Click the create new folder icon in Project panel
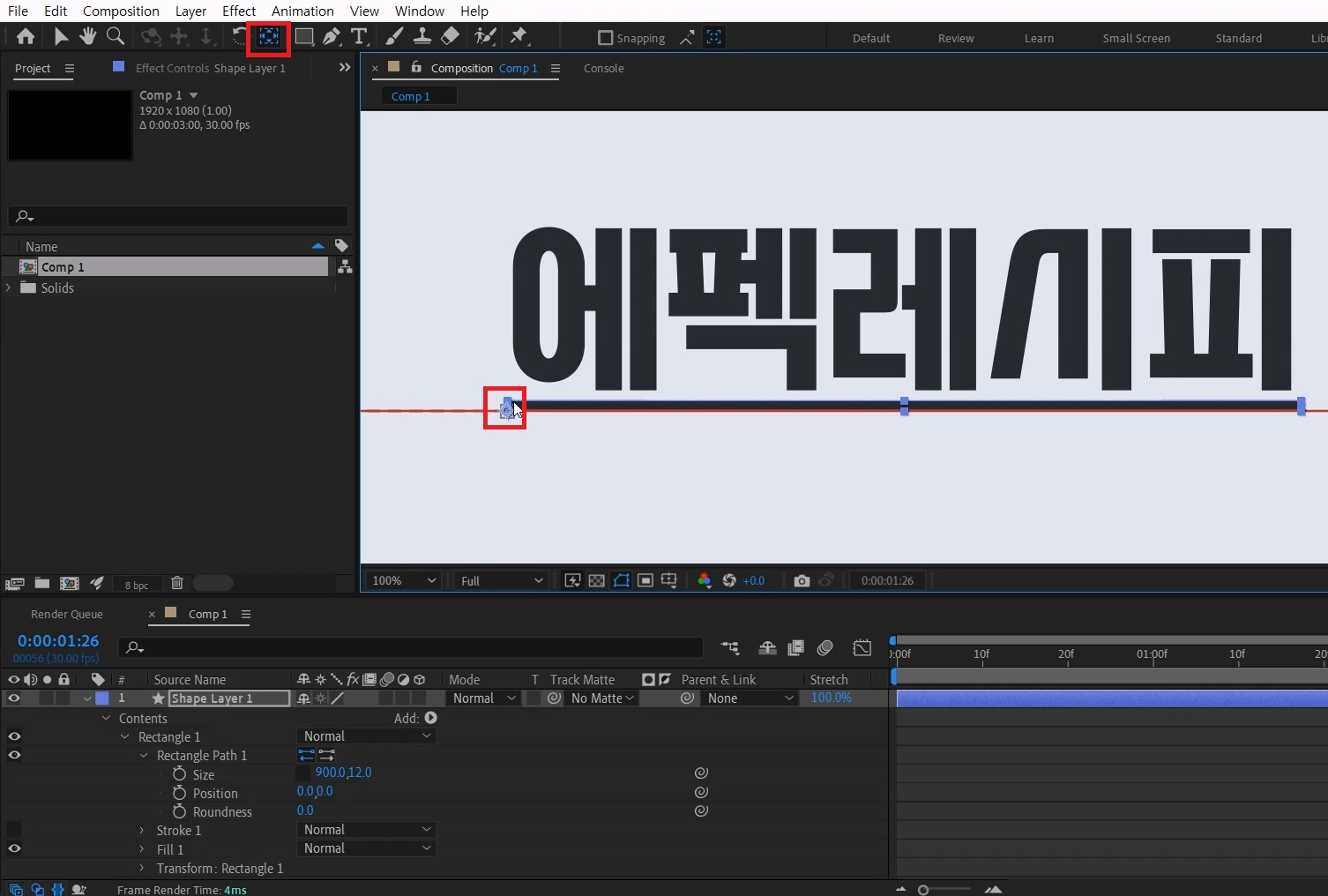This screenshot has width=1328, height=896. [x=41, y=583]
